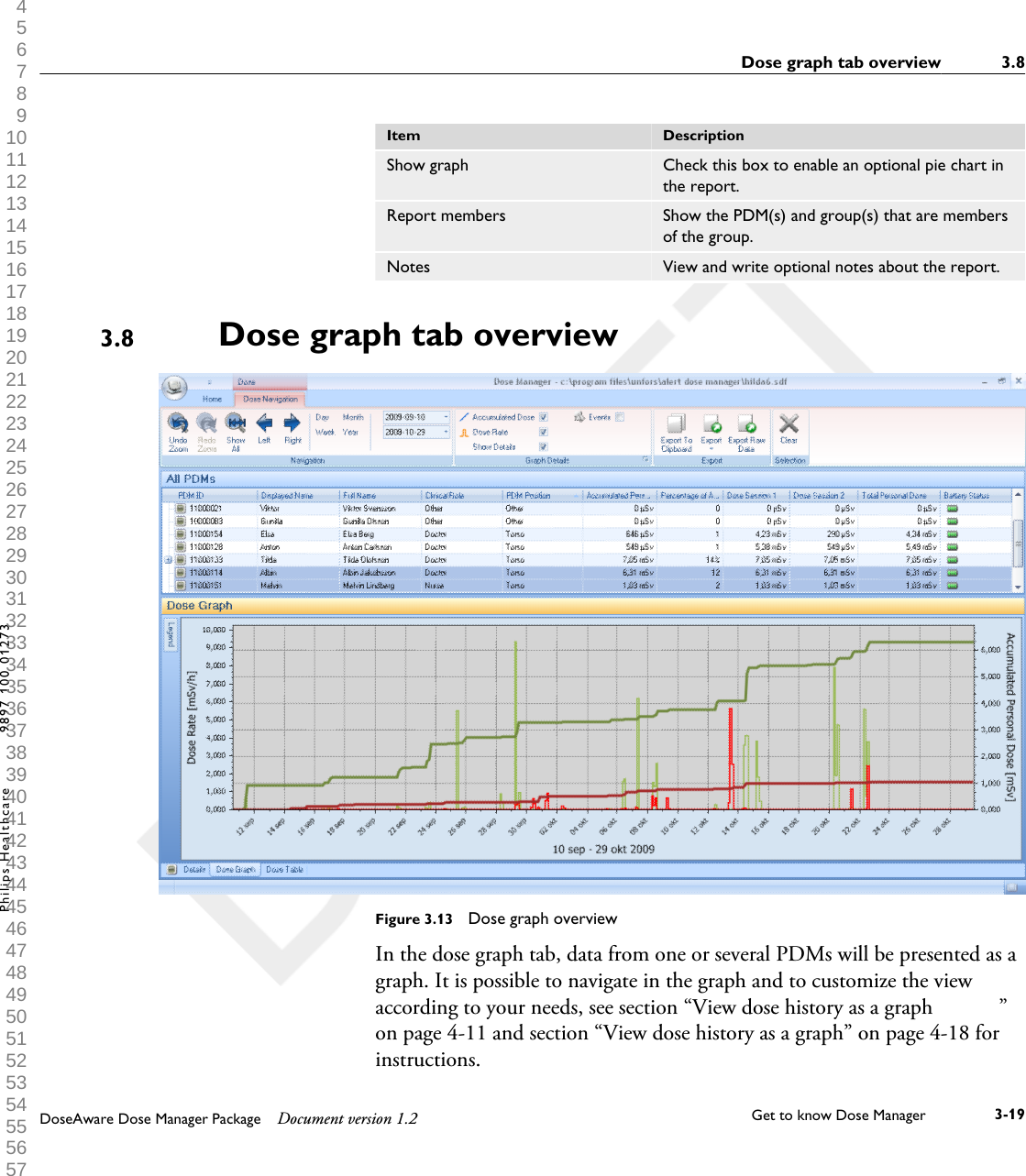Disable the Accumulated Dose checkbox

click(x=543, y=417)
